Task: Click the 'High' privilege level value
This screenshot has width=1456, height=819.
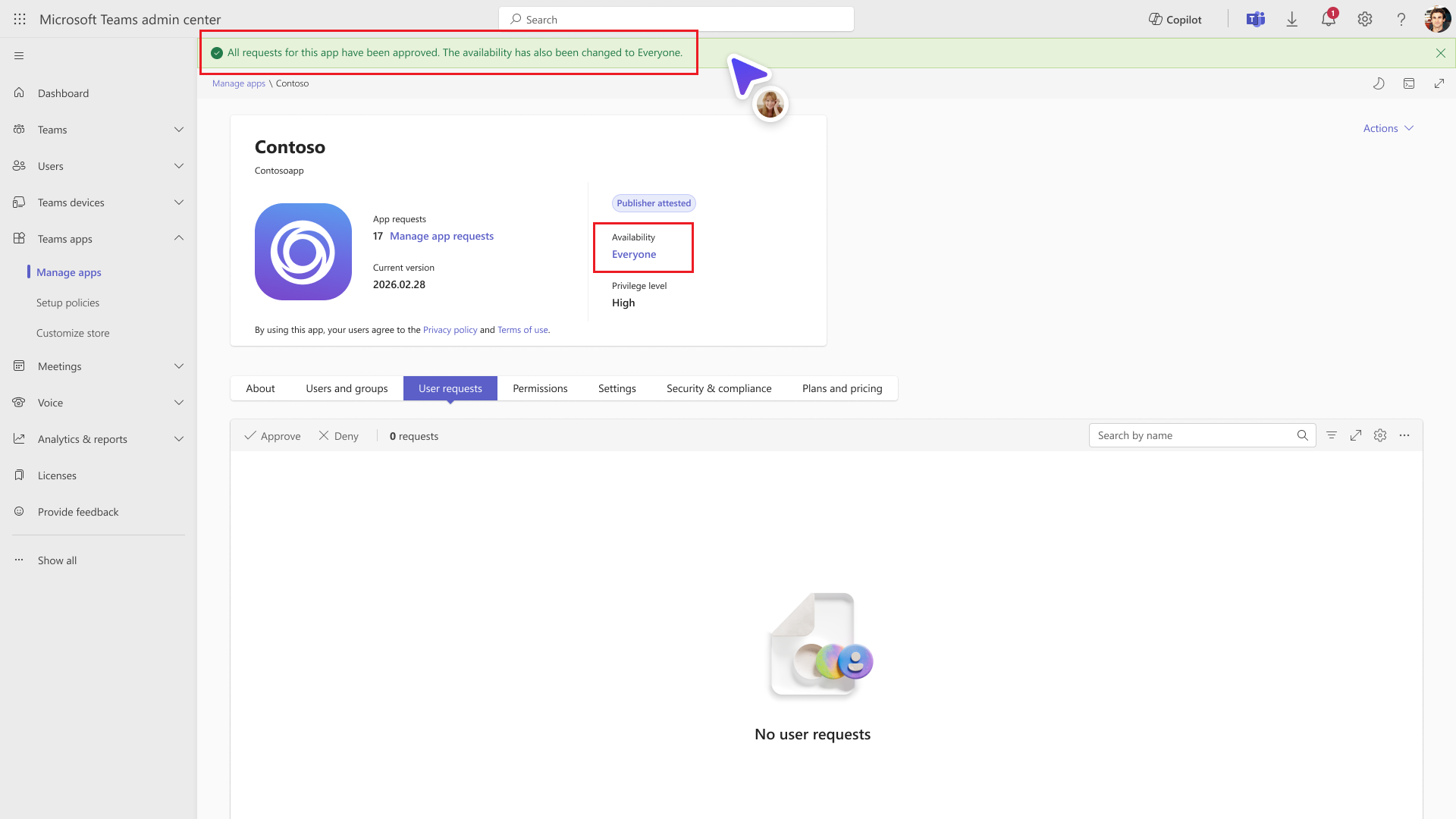Action: (623, 303)
